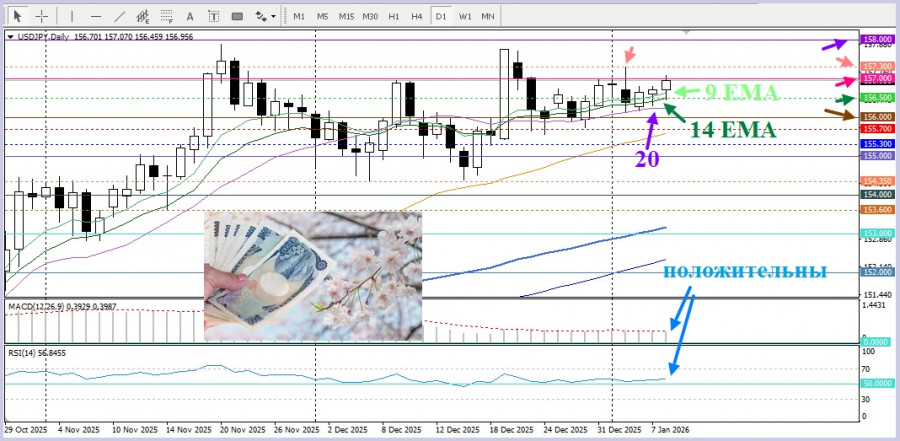The width and height of the screenshot is (900, 441).
Task: Switch chart to H1 timeframe
Action: [394, 16]
